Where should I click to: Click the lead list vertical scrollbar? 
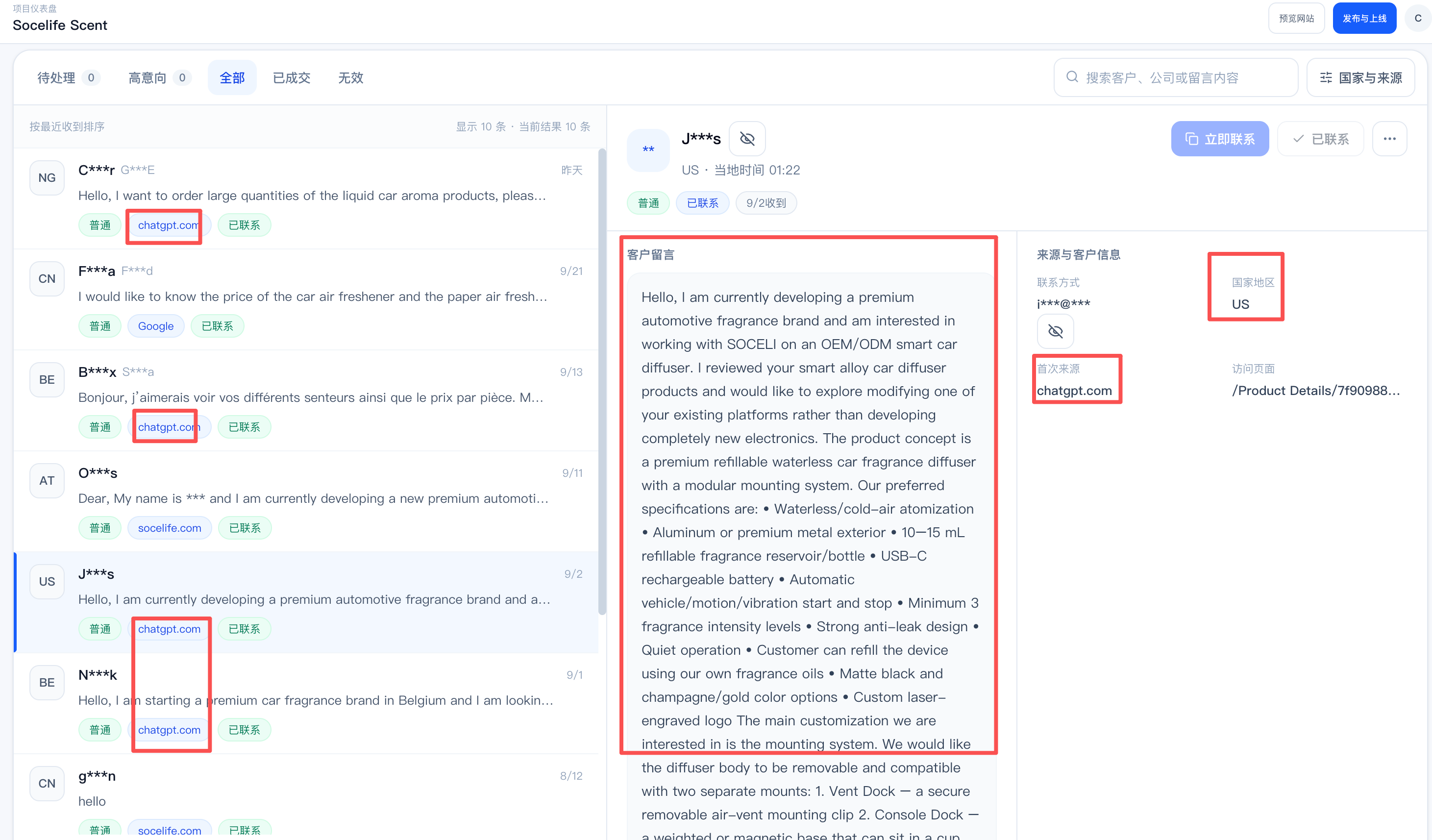point(602,382)
